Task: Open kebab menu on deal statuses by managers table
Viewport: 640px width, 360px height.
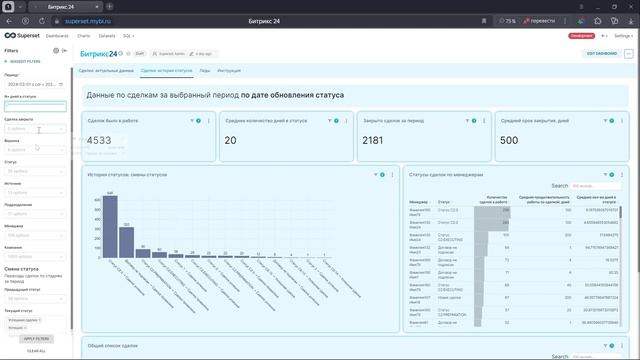Action: tap(622, 175)
